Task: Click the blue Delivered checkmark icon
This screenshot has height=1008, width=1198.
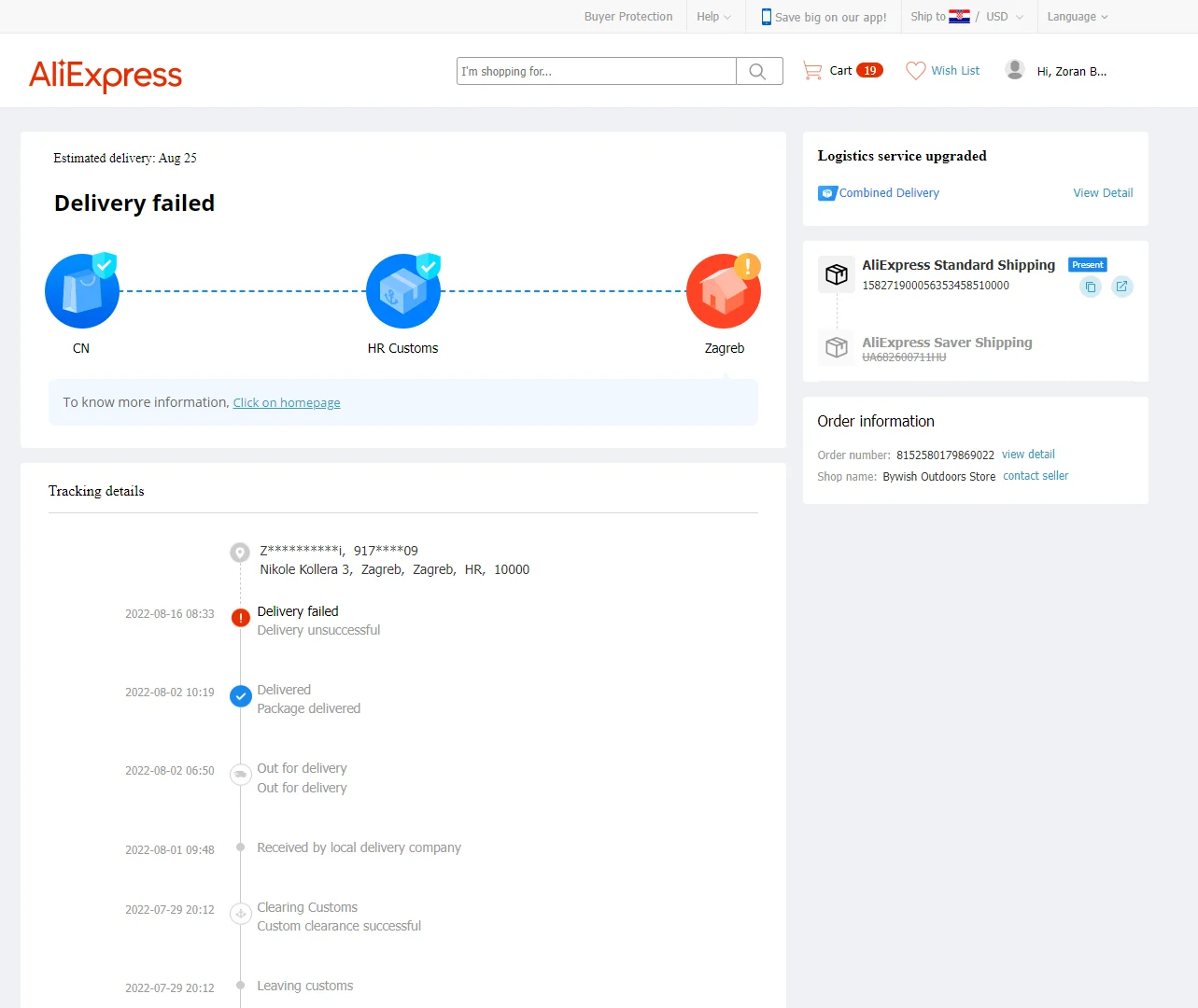Action: pyautogui.click(x=240, y=696)
